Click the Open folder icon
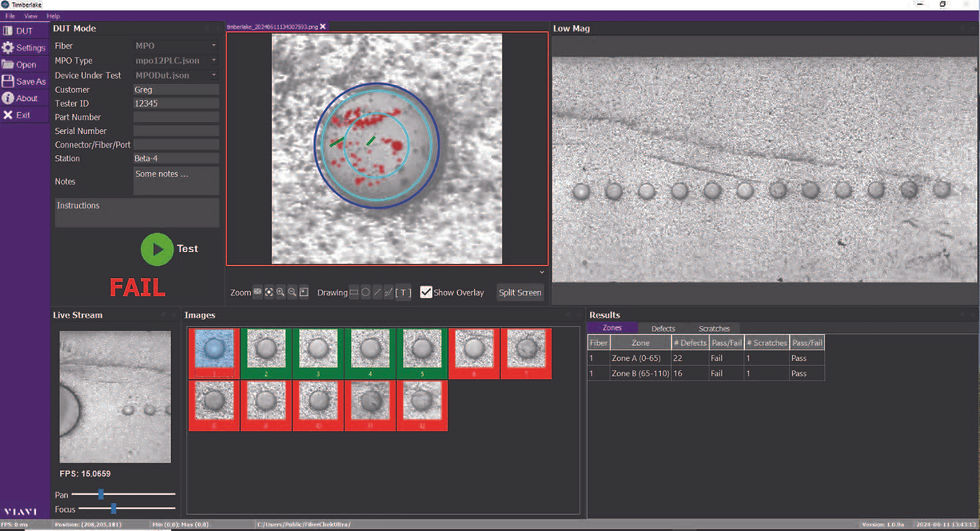The image size is (980, 531). (x=8, y=65)
